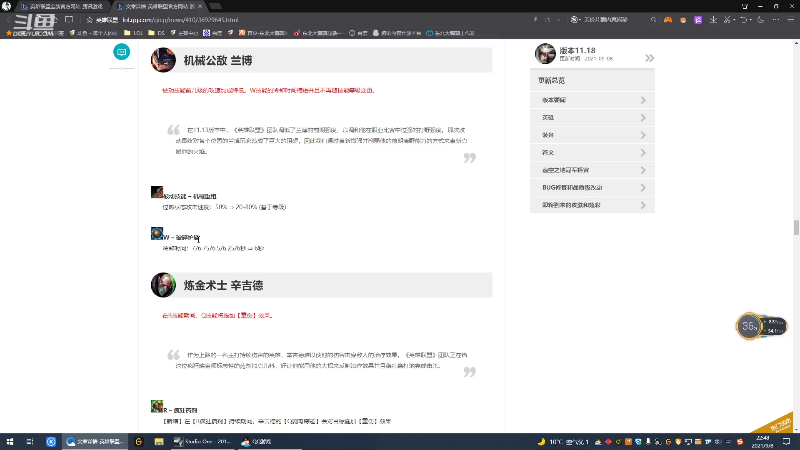Click the browser download icon
Viewport: 800px width, 450px height.
point(713,20)
